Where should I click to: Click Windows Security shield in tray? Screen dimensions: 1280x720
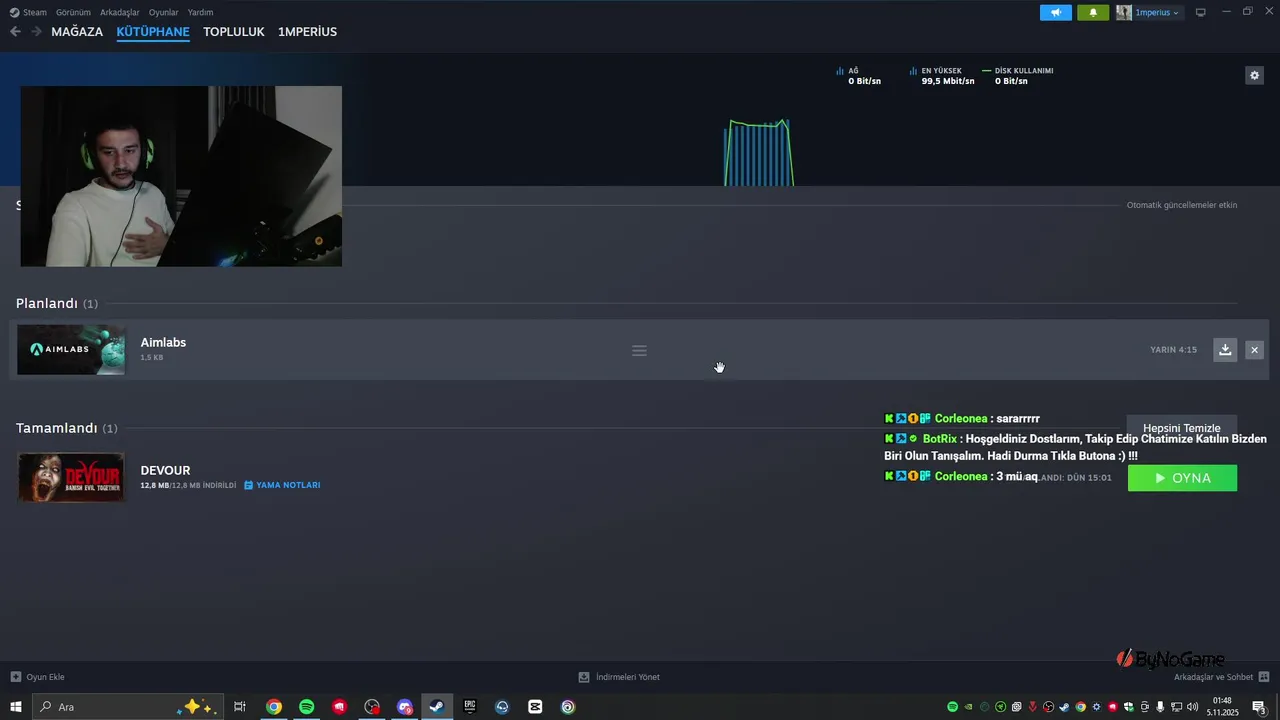1129,707
